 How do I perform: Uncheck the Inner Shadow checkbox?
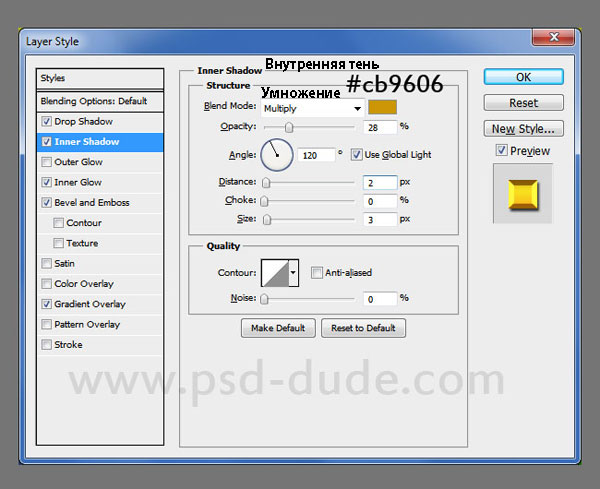[x=46, y=142]
